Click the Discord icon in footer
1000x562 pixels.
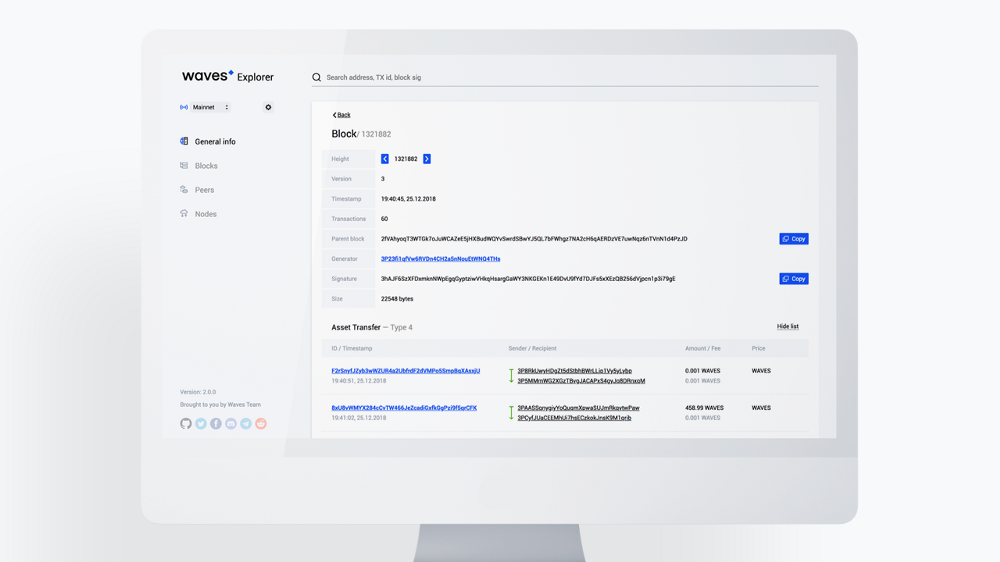(231, 424)
